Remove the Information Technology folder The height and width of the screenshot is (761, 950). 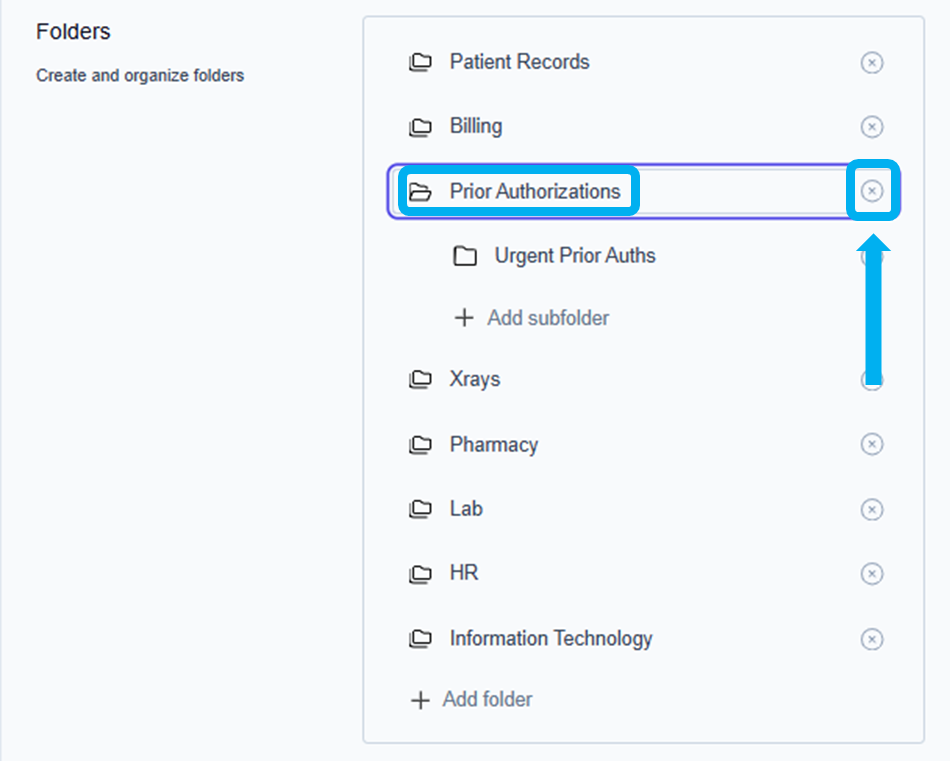click(872, 639)
